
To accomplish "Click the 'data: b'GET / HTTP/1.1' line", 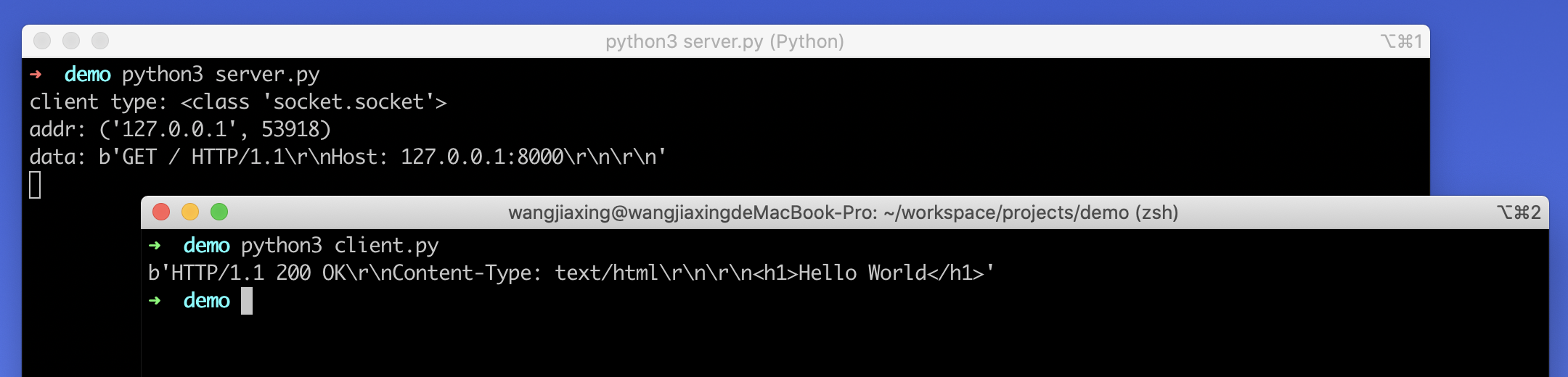I will tap(348, 157).
